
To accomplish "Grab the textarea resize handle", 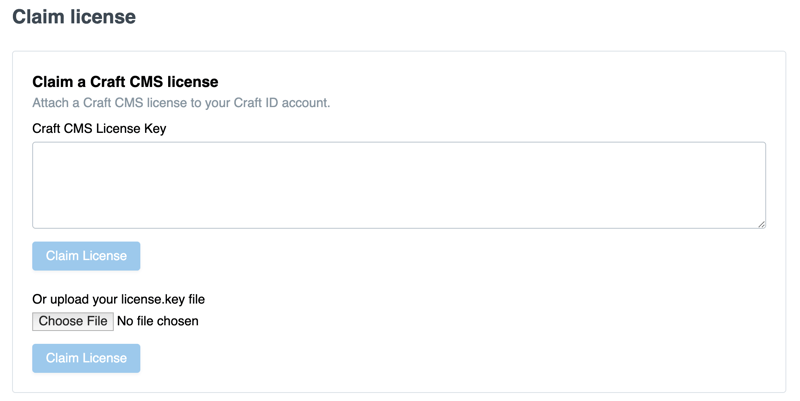I will [x=761, y=224].
